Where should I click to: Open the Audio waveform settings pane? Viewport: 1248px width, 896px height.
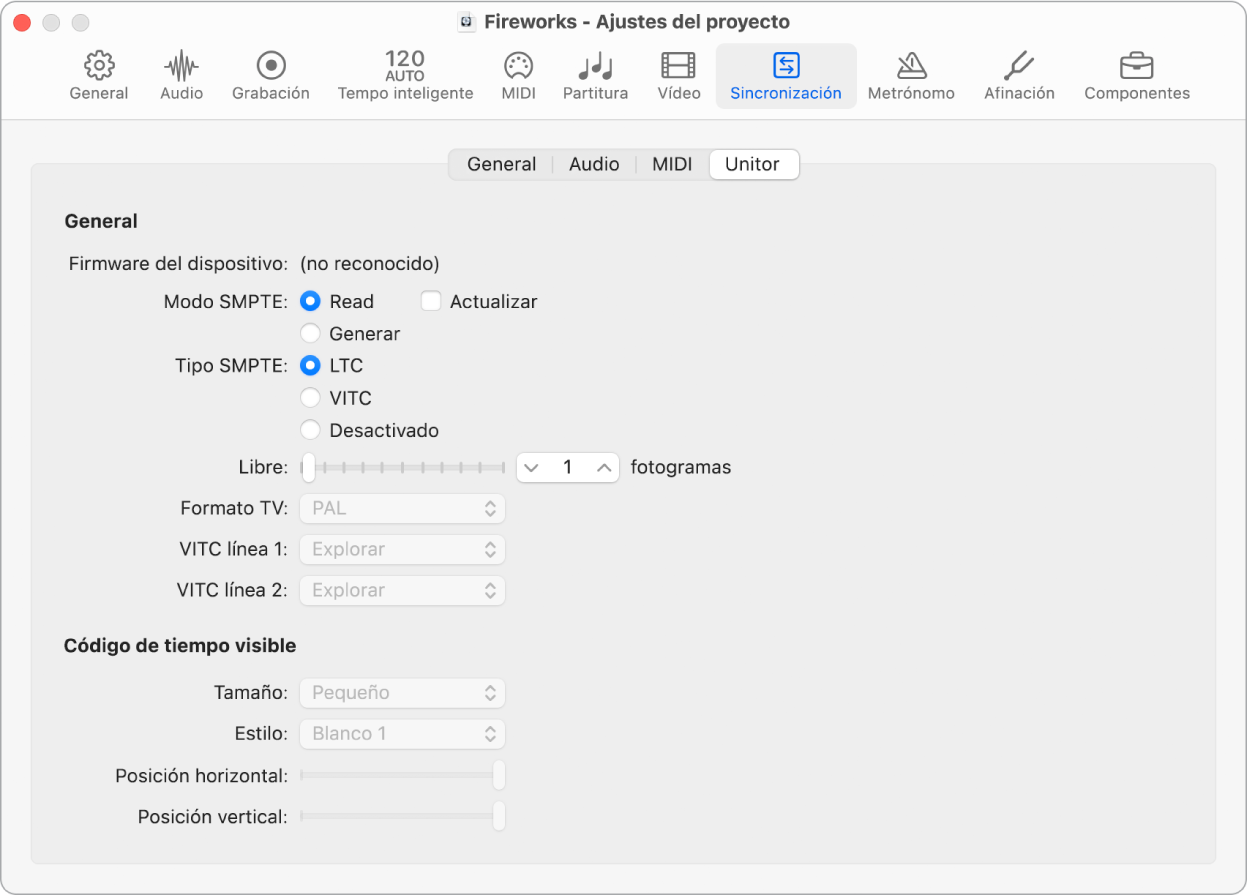pos(181,77)
